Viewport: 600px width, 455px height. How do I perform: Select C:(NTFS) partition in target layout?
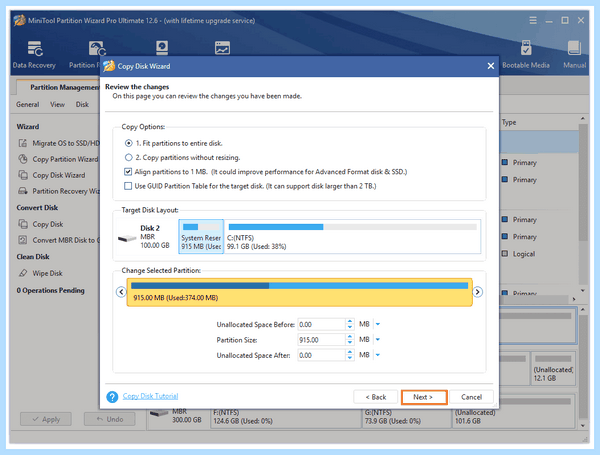click(353, 236)
